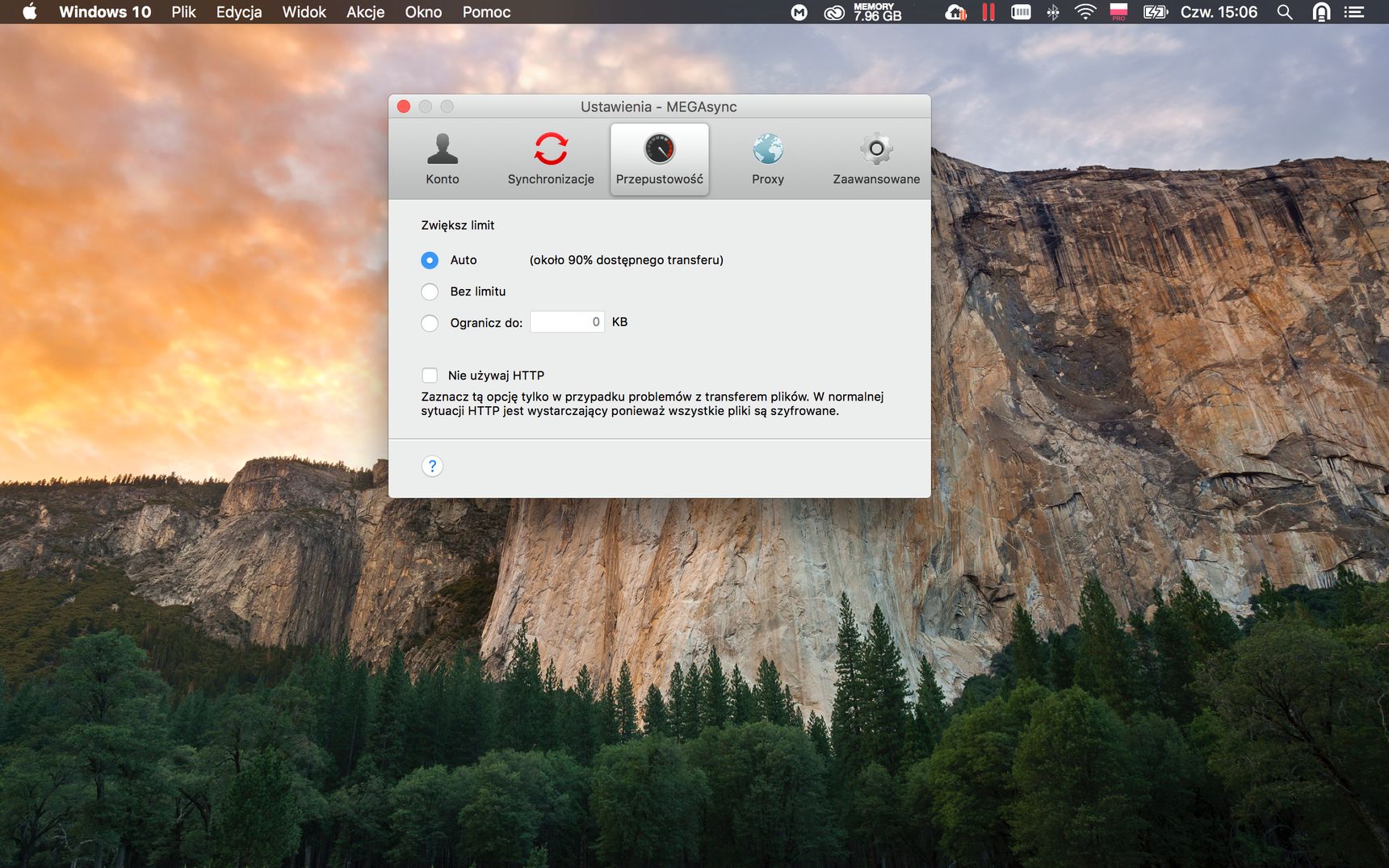Open the Apple menu

point(30,12)
